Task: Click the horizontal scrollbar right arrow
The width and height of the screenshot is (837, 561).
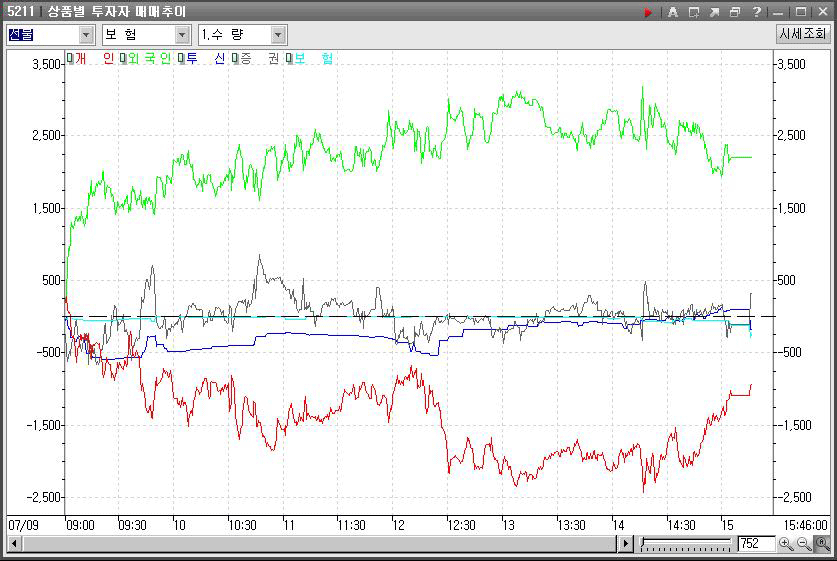Action: click(625, 544)
